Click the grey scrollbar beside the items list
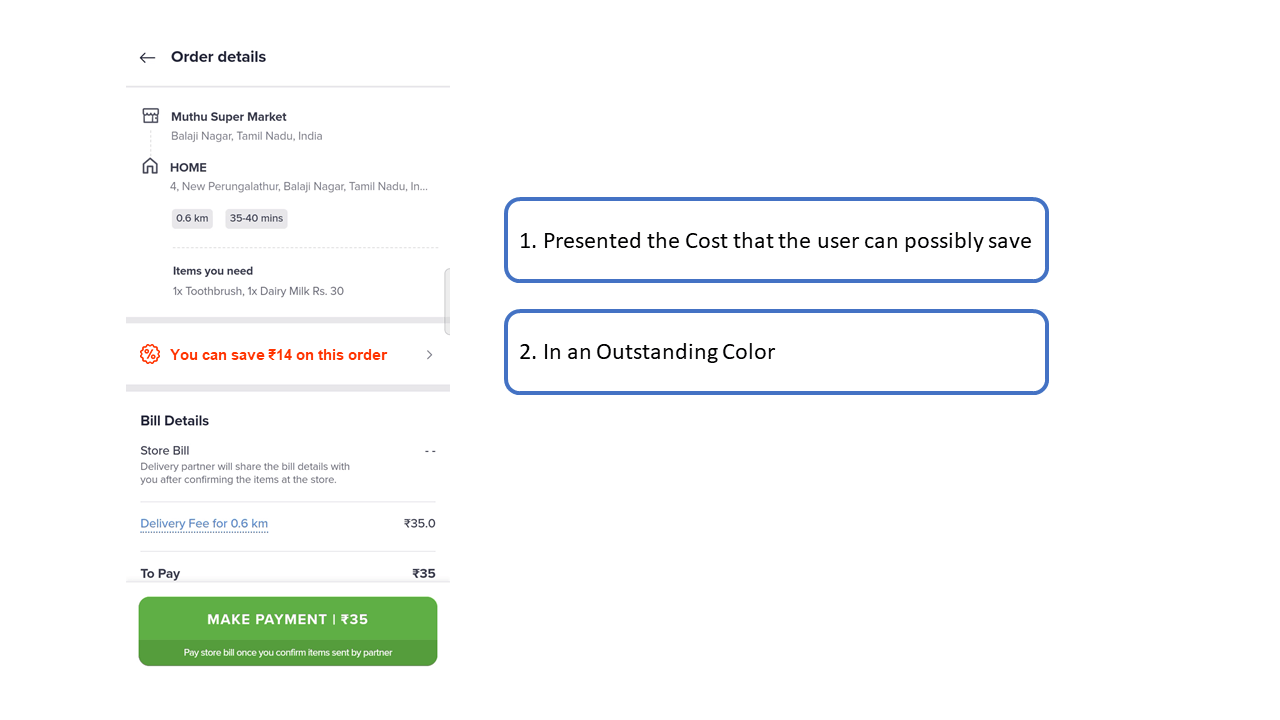Screen dimensions: 1280x720 (447, 301)
